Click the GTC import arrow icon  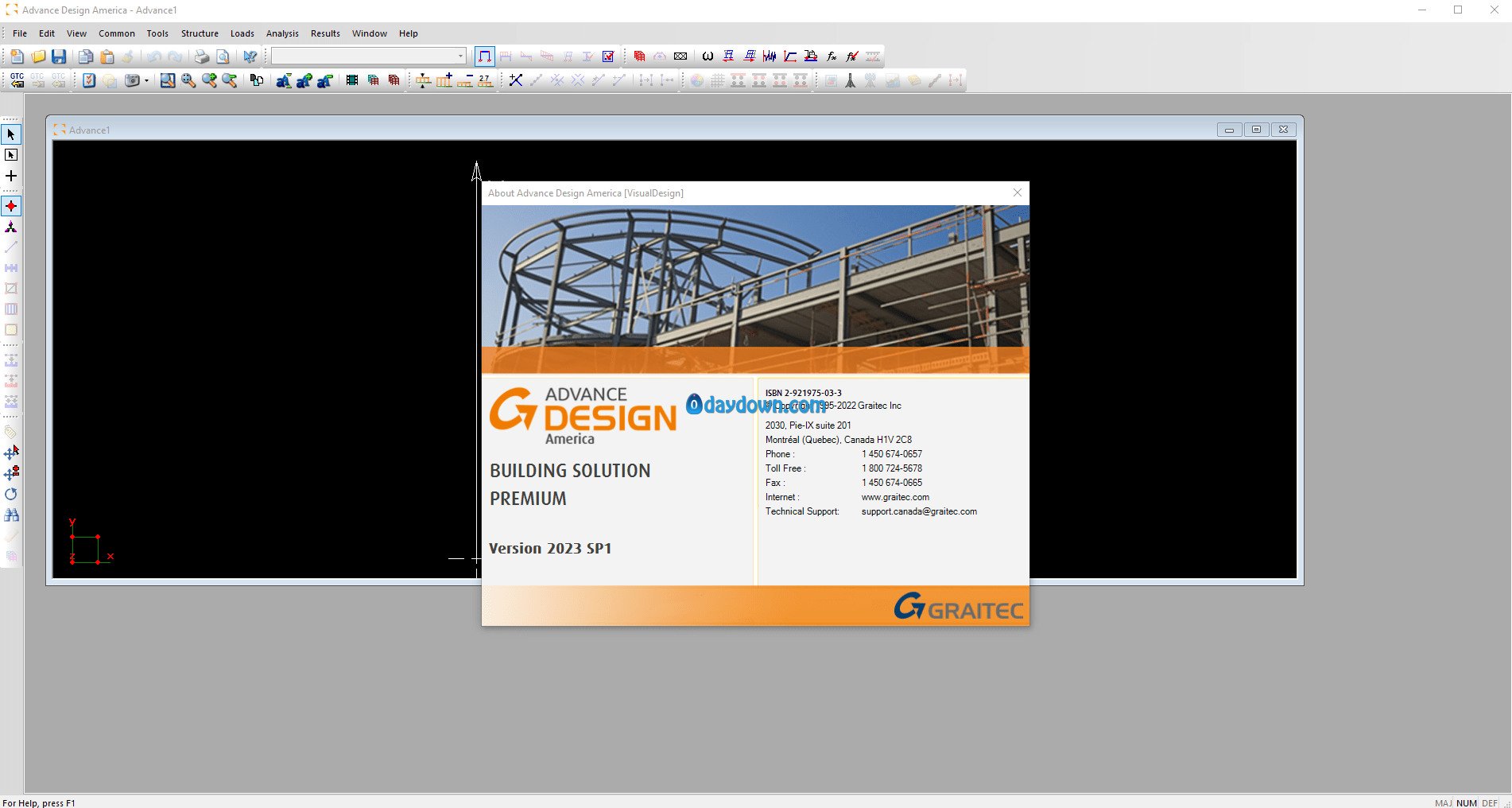[x=17, y=80]
